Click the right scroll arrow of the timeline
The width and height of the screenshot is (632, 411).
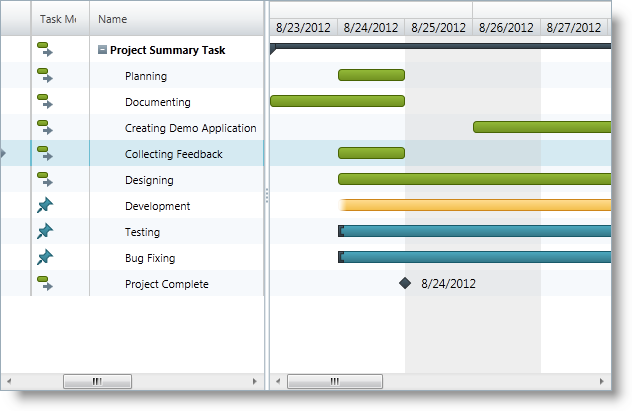click(x=603, y=381)
